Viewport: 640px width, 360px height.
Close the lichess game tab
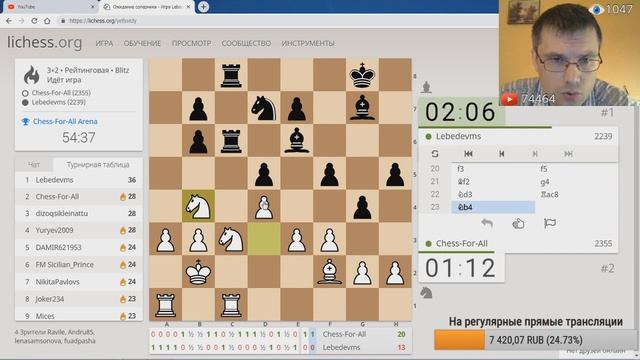pos(188,7)
